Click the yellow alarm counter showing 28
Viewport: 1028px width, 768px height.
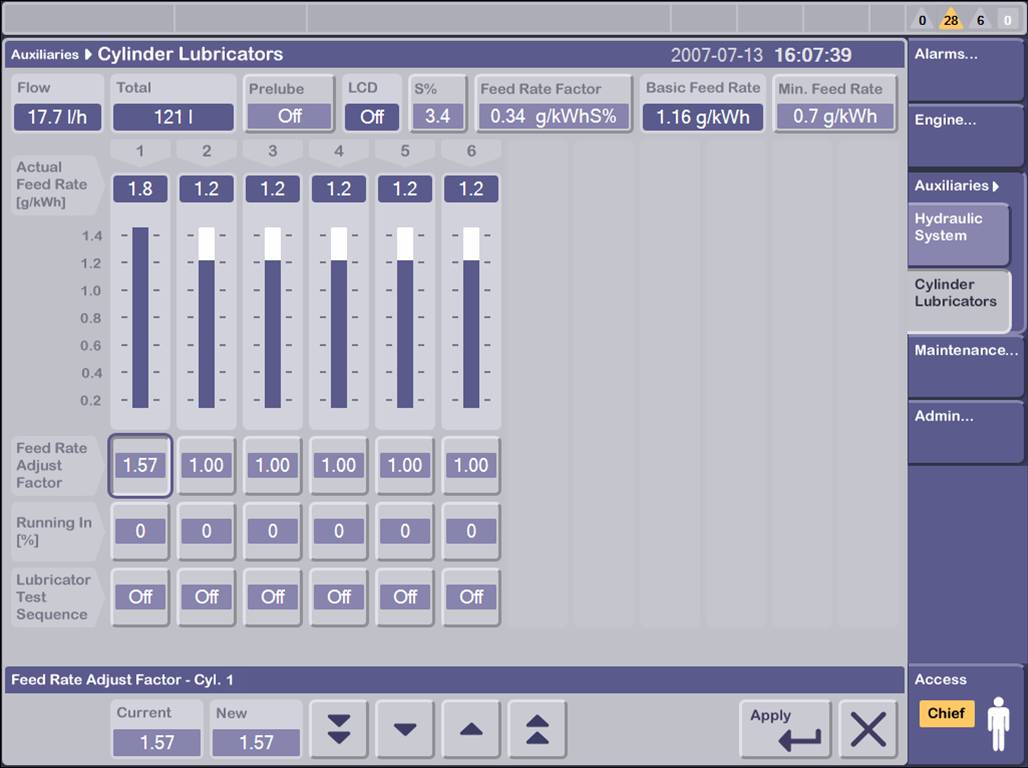(950, 19)
